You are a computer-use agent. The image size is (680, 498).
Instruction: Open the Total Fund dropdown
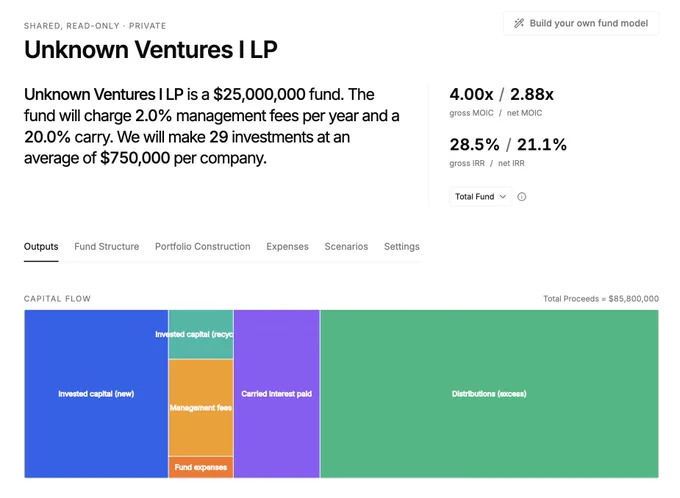(x=481, y=197)
